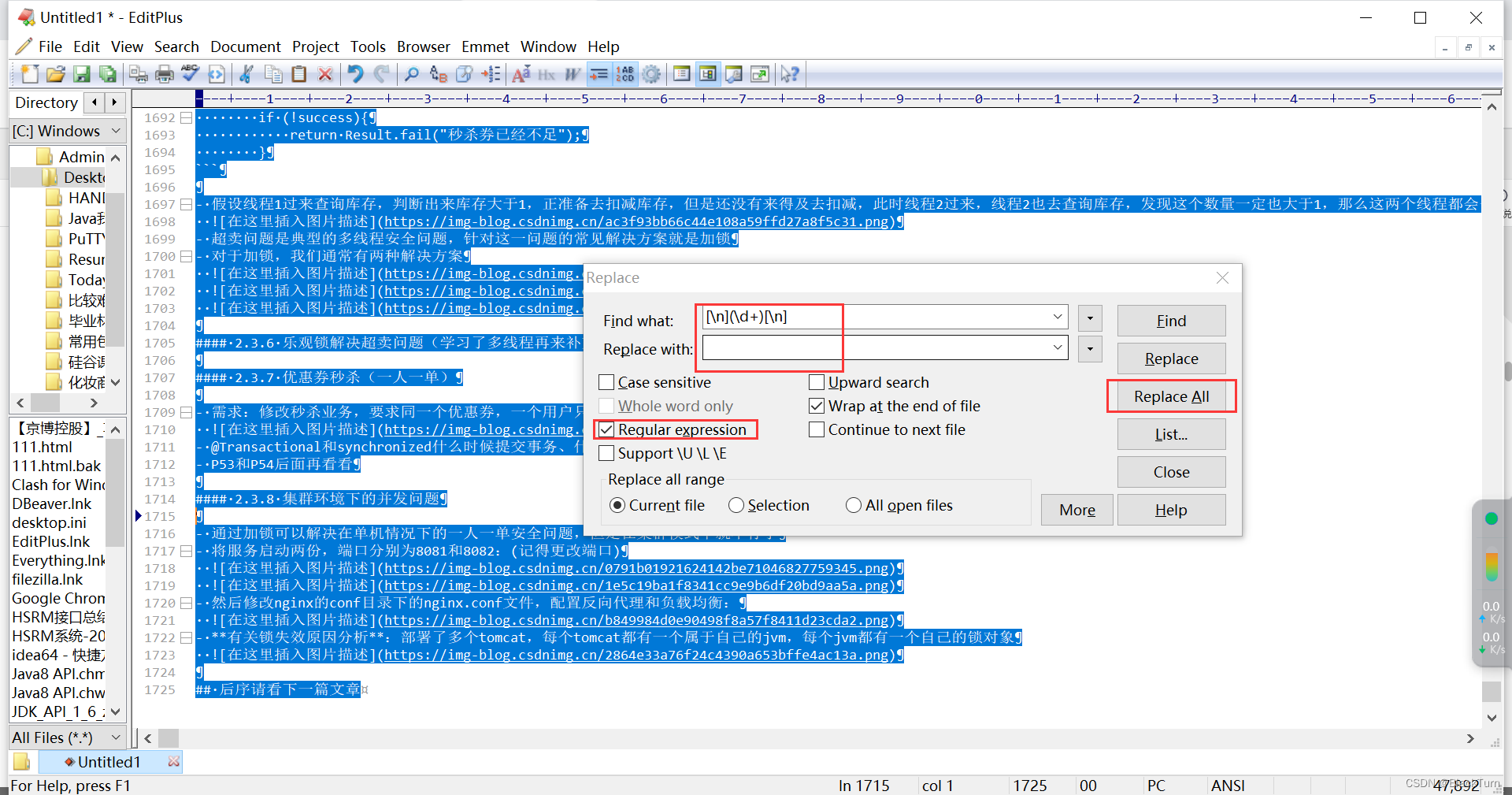Viewport: 1512px width, 795px height.
Task: Collapse the code fold at line 1709
Action: (x=187, y=412)
